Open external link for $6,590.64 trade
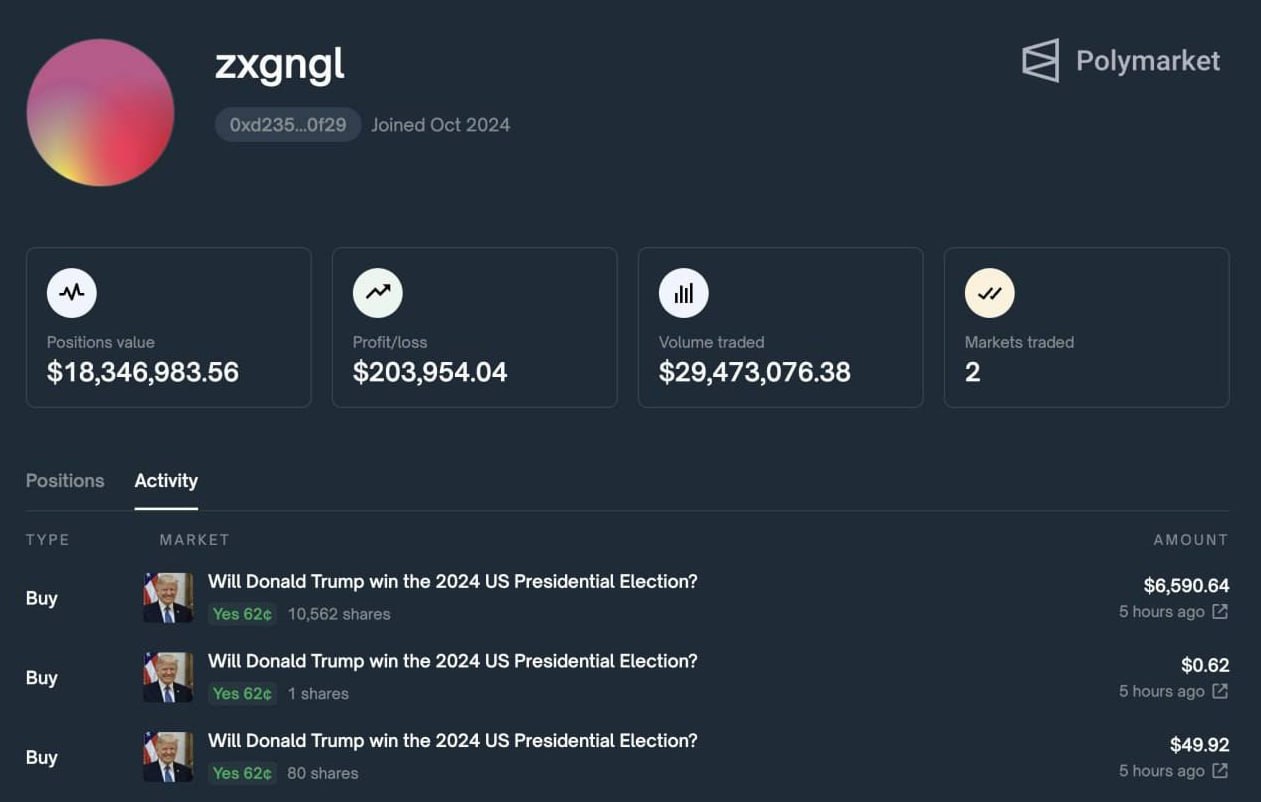 (x=1220, y=611)
